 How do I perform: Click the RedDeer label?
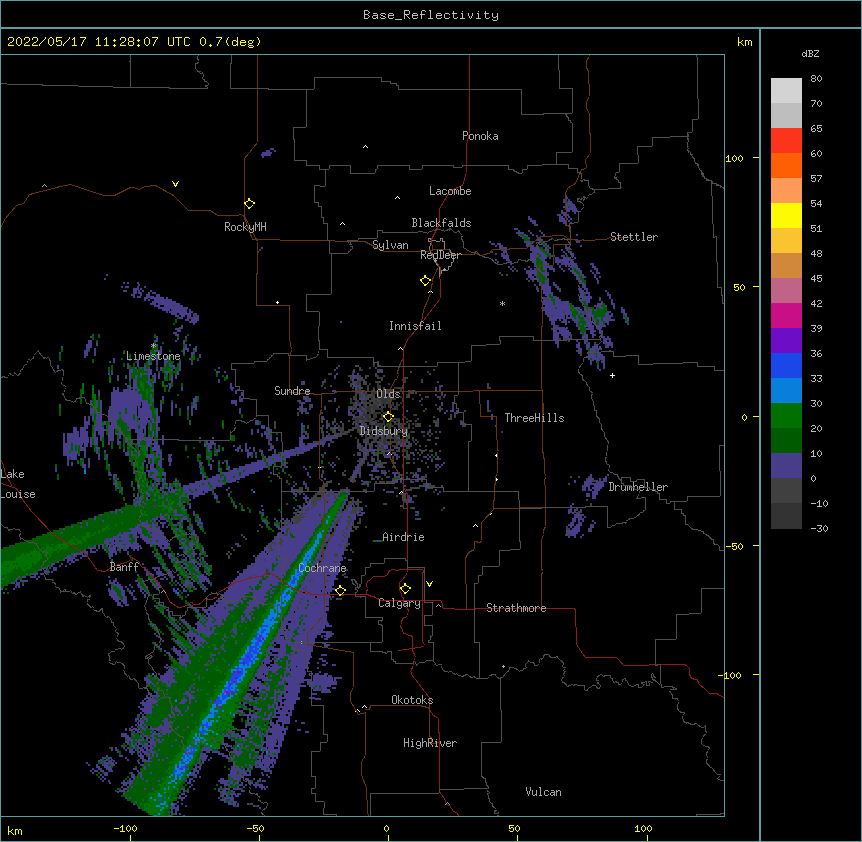(x=440, y=255)
